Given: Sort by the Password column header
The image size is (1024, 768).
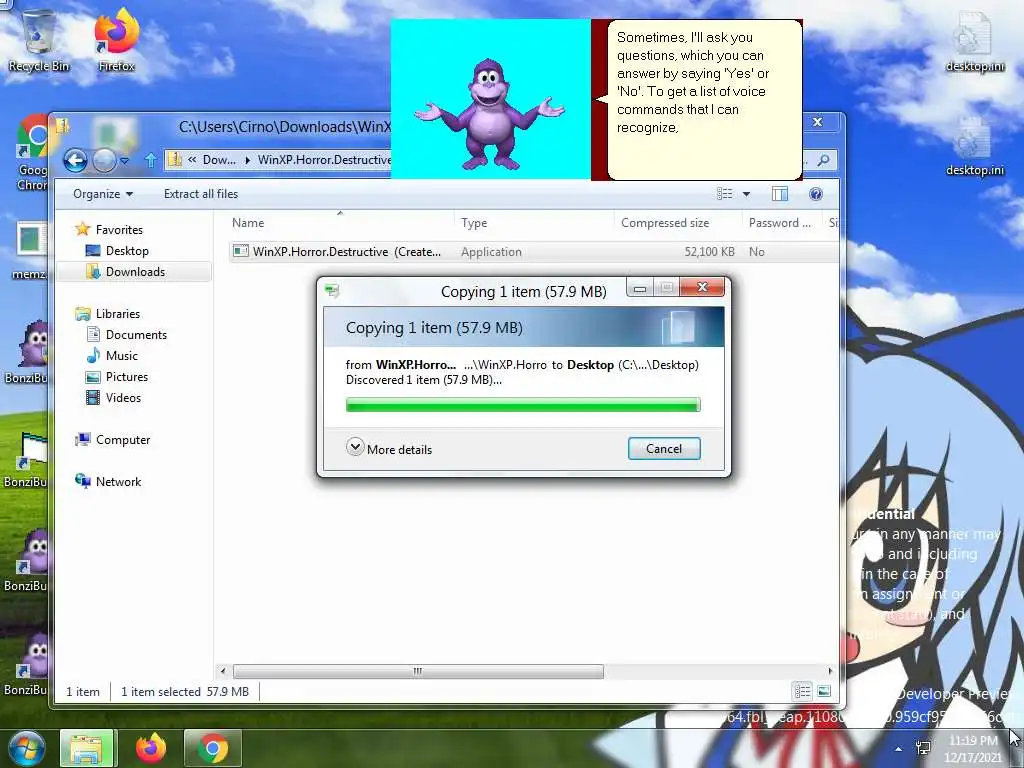Looking at the screenshot, I should pyautogui.click(x=782, y=223).
